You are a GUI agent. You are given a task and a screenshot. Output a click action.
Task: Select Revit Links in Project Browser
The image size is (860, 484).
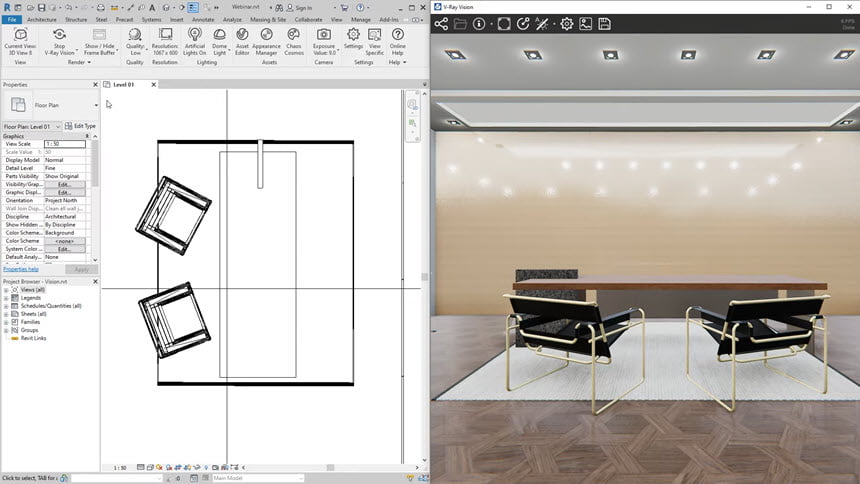[x=33, y=339]
